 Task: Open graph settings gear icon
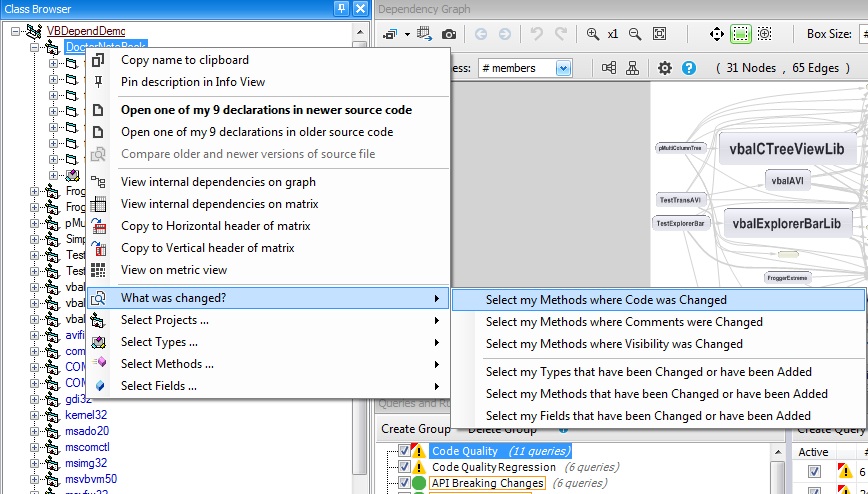[665, 68]
